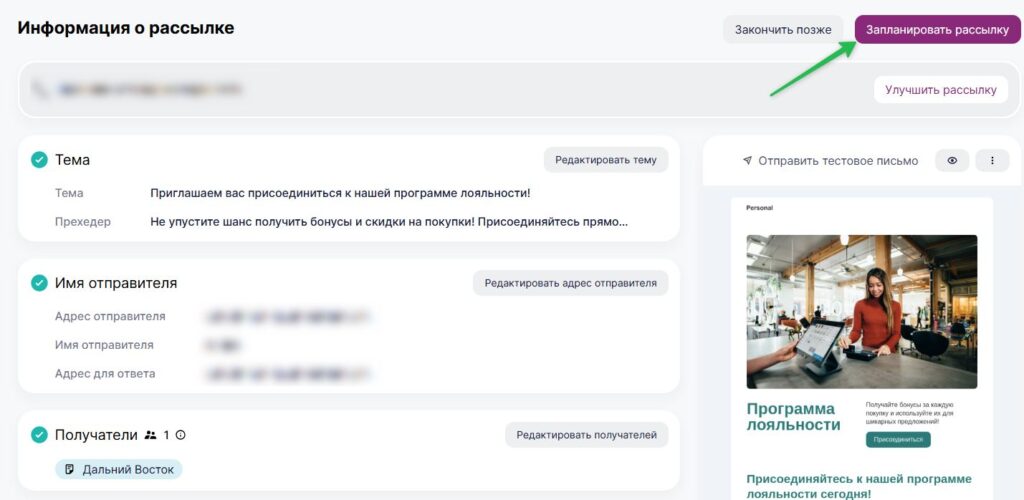
Task: Click the Информация о рассылке heading
Action: [125, 28]
